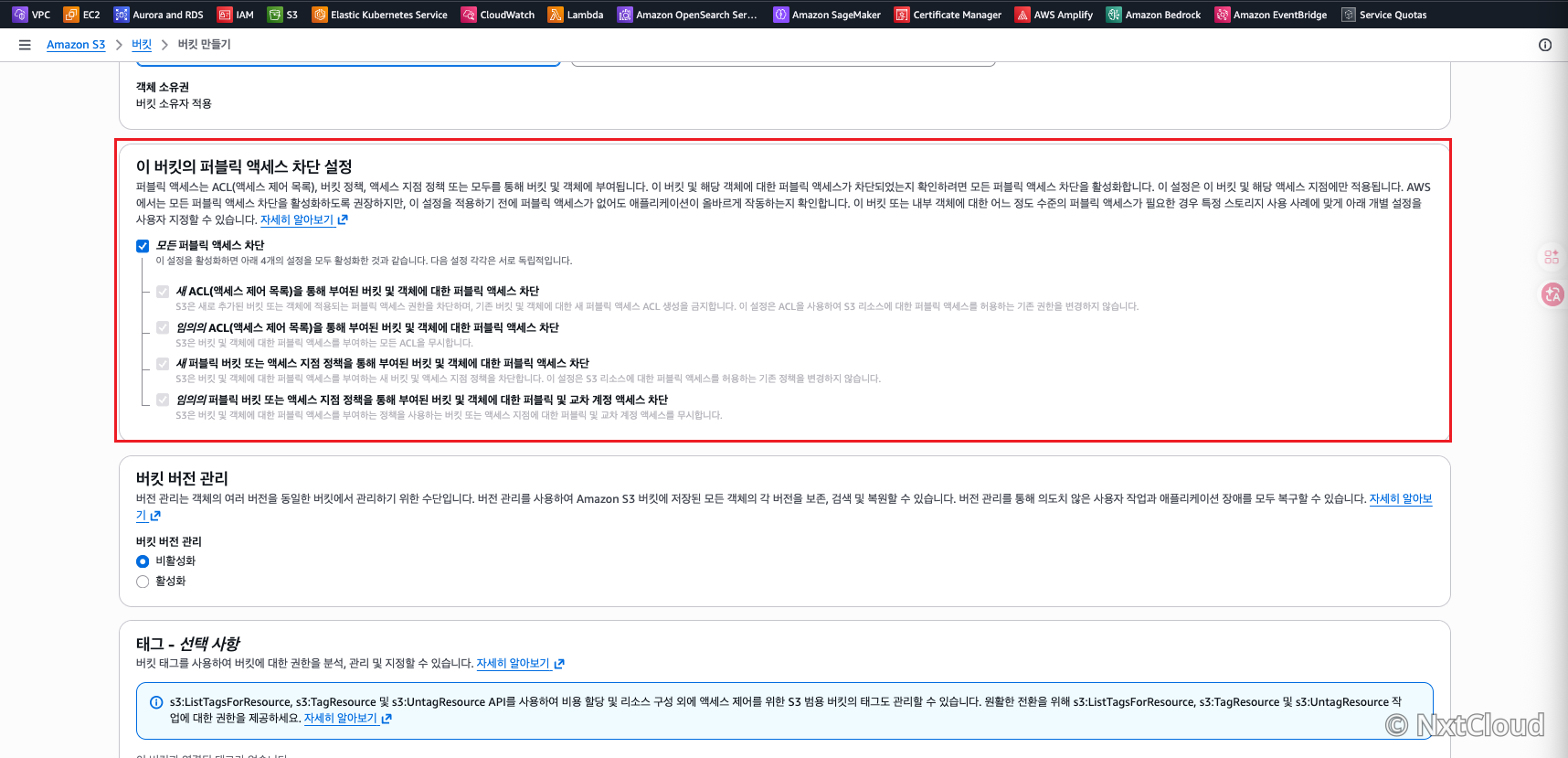
Task: Click the 버킷 소유자 적용 text
Action: pos(174,103)
